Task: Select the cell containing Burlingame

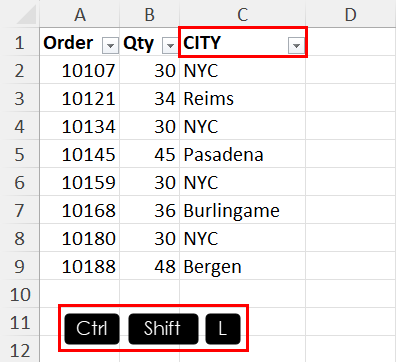Action: (x=243, y=210)
